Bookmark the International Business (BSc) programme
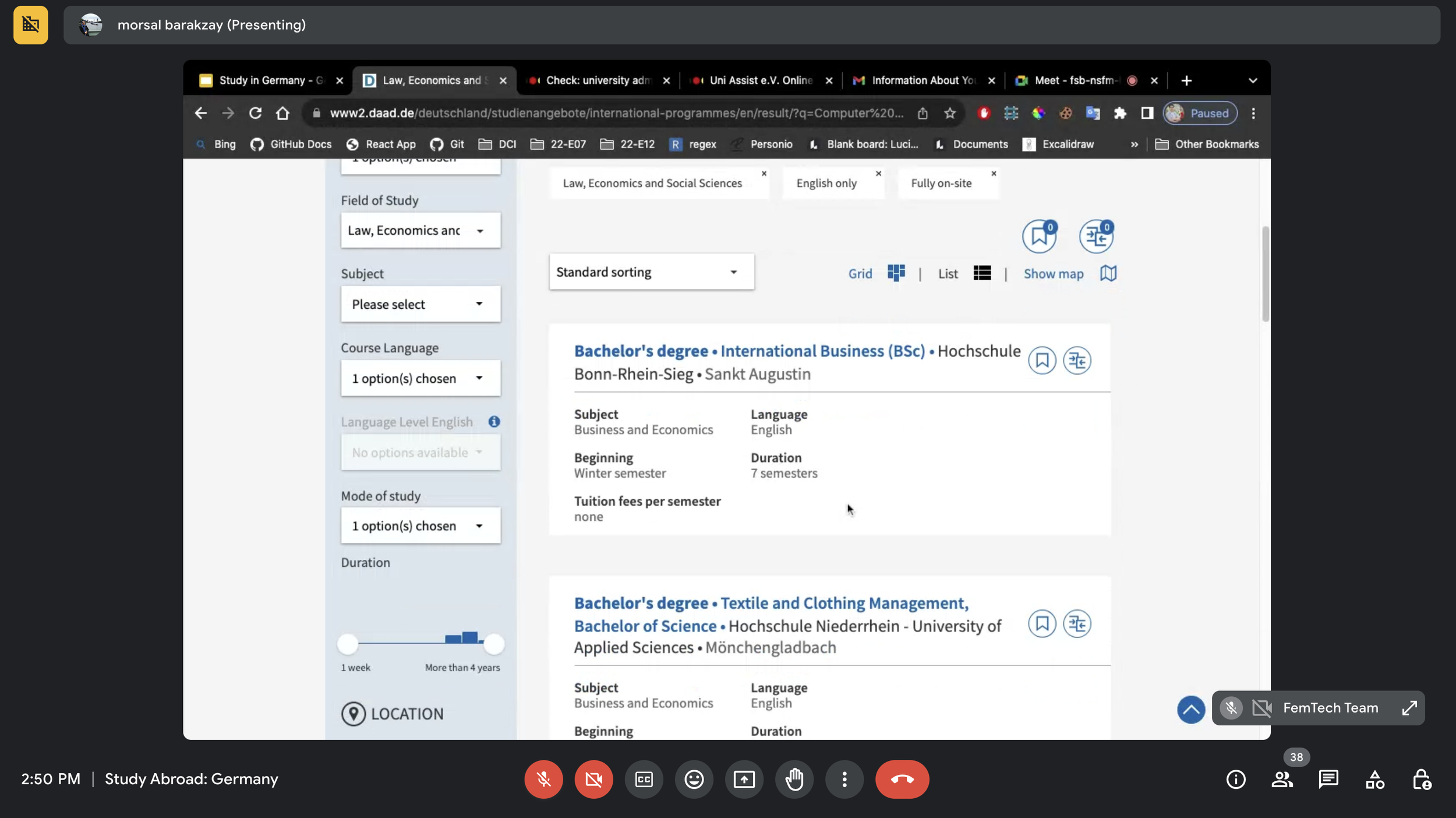Screen dimensions: 1456x818 click(1041, 361)
